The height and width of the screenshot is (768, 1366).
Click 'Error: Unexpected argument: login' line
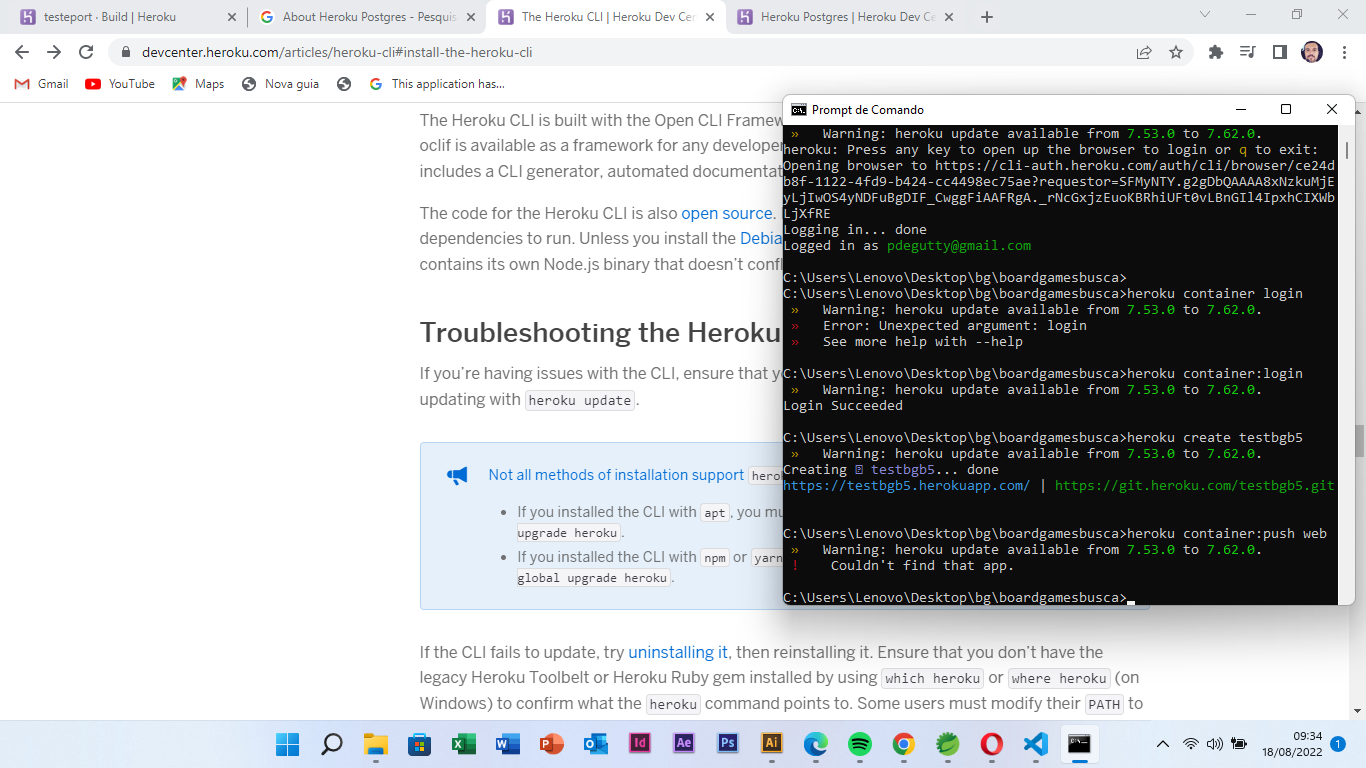click(954, 326)
